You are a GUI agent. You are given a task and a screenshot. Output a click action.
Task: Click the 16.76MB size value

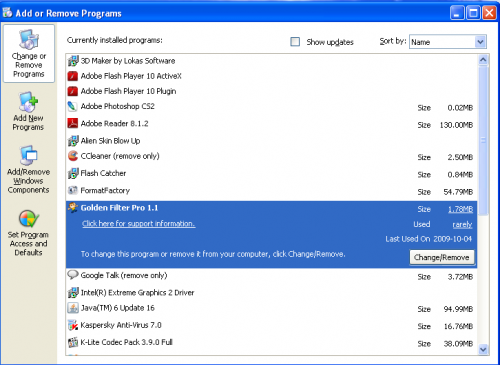pos(458,327)
